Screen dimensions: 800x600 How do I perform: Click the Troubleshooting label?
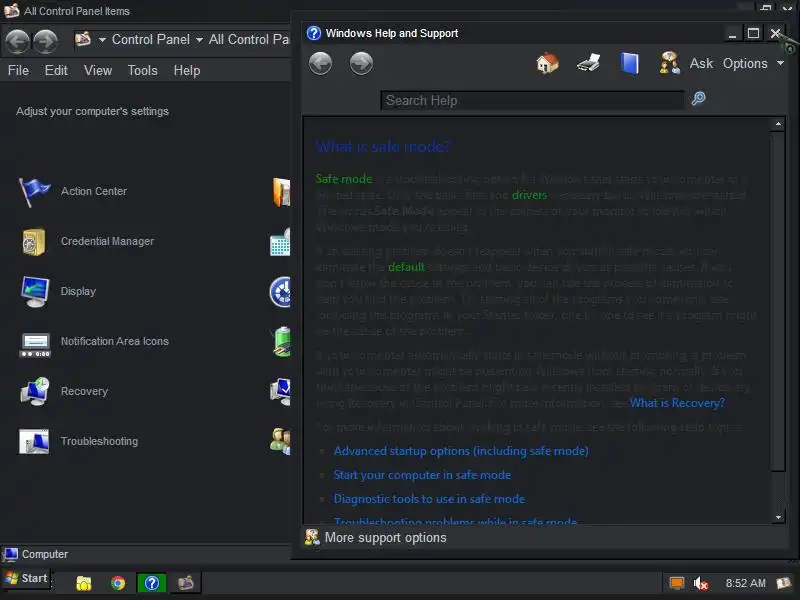click(99, 441)
